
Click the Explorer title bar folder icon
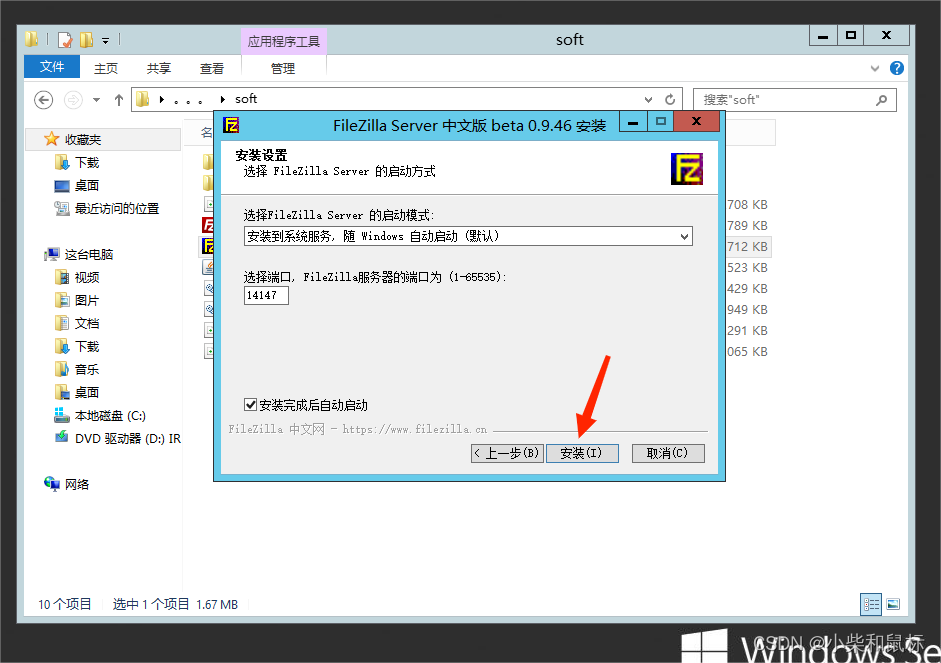click(31, 40)
